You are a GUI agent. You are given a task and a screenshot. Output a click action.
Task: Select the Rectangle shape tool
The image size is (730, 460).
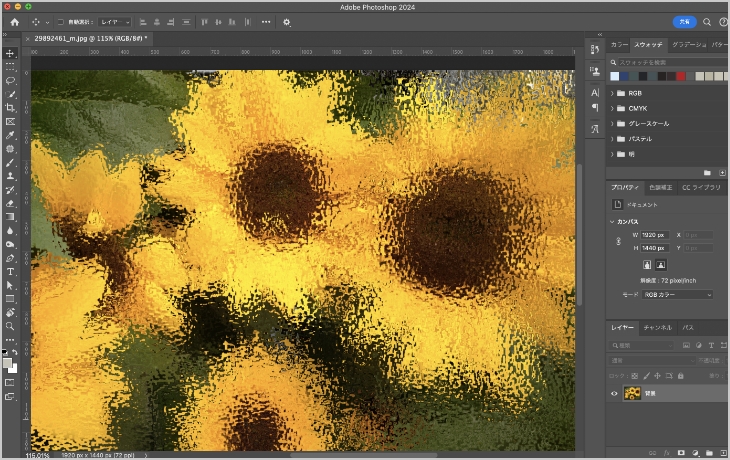(10, 299)
